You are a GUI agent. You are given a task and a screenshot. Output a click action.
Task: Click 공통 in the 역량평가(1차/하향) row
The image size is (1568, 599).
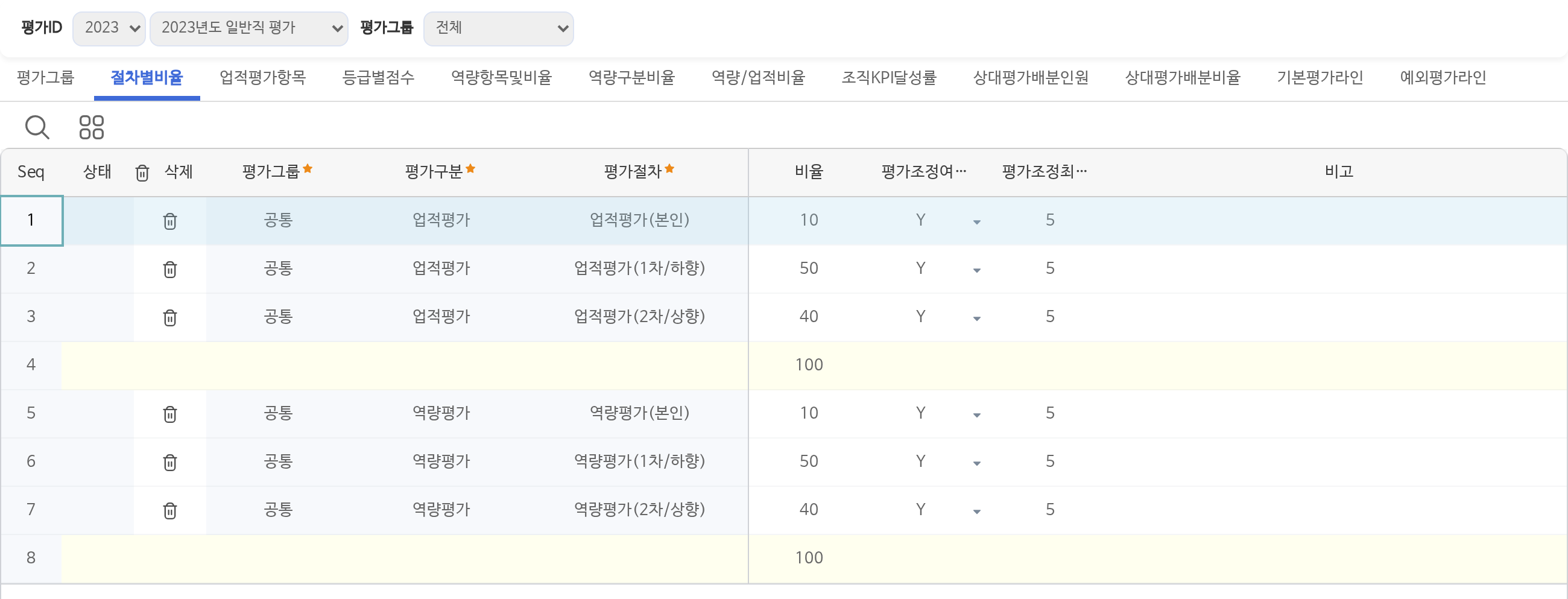pos(278,461)
